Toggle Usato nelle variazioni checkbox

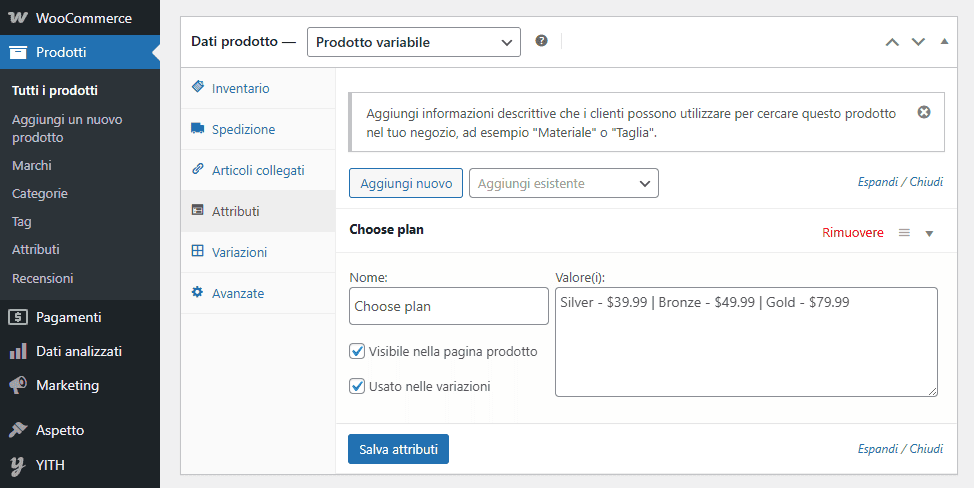click(x=357, y=386)
